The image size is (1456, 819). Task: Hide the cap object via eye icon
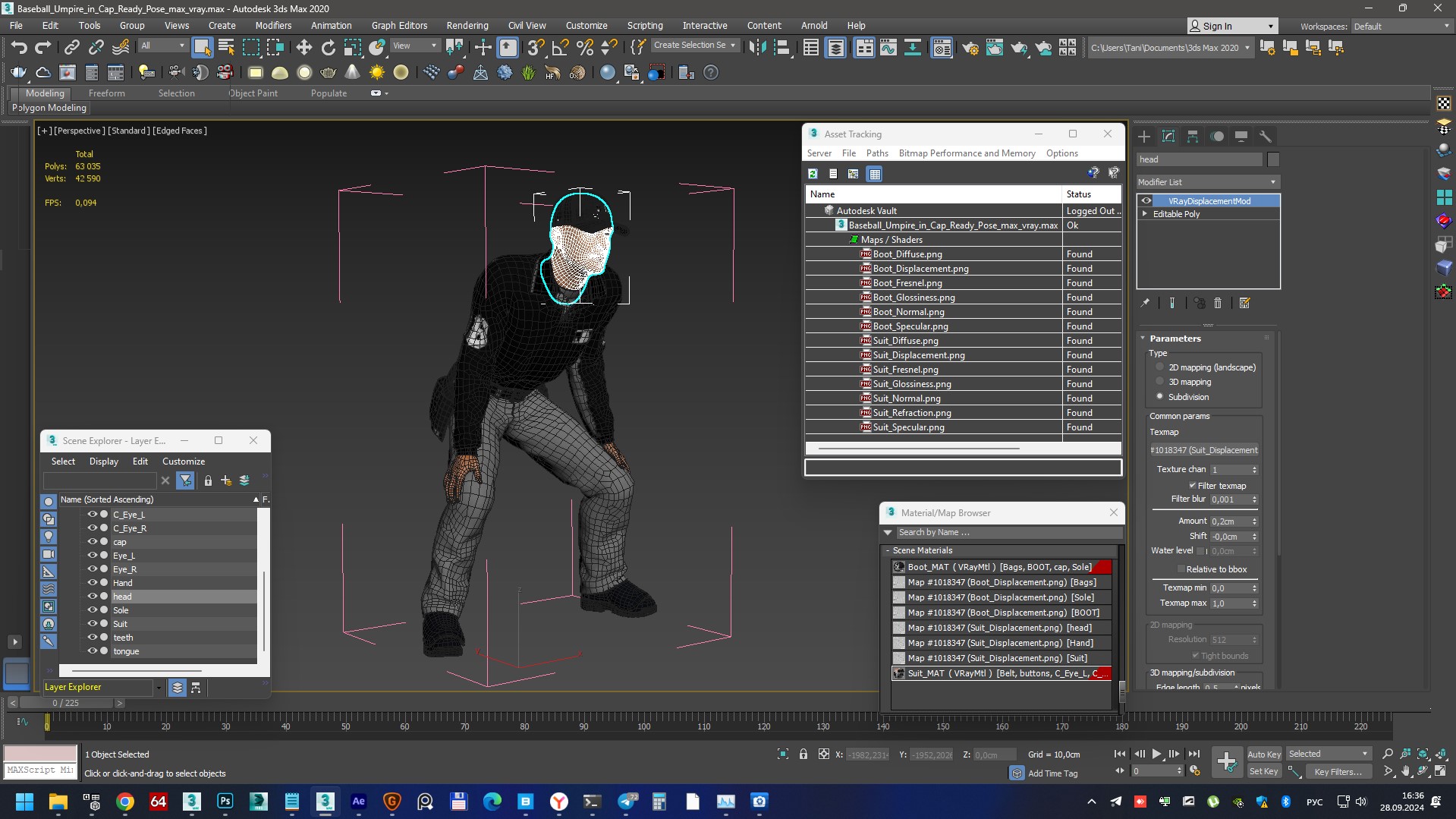[92, 542]
